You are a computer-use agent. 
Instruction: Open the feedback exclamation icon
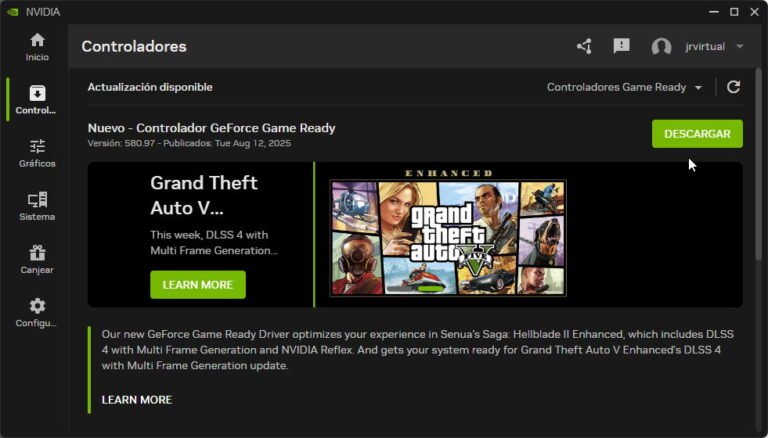(x=622, y=46)
